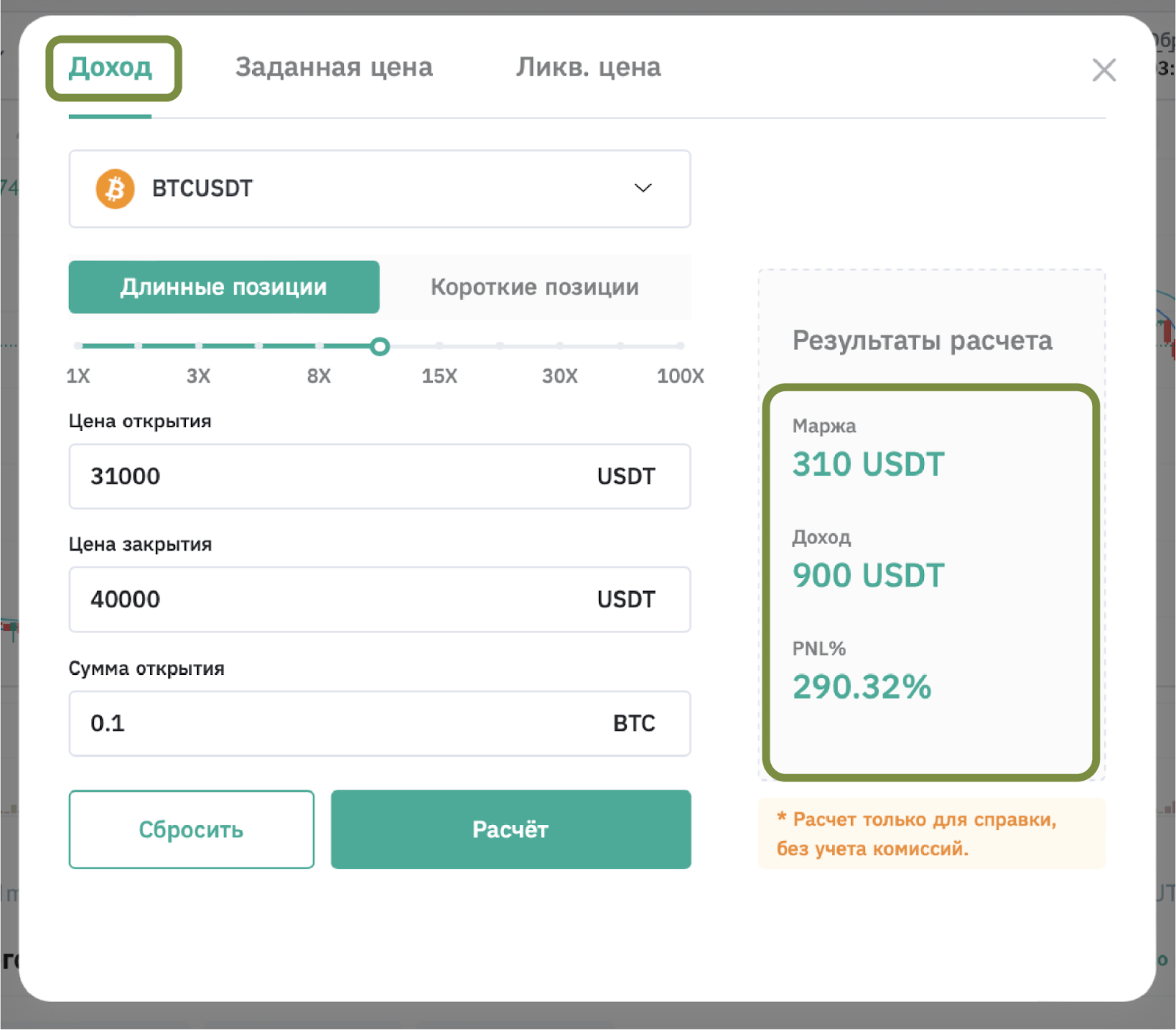Open the Доход tab

point(110,67)
